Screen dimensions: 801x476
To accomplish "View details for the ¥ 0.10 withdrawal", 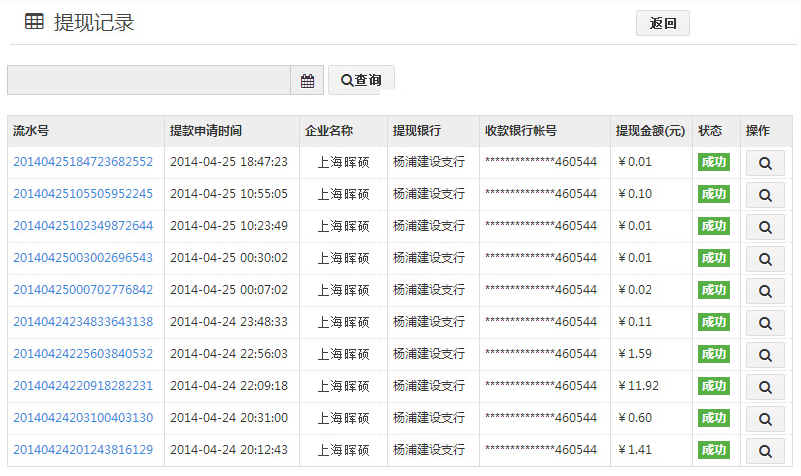I will pos(765,194).
